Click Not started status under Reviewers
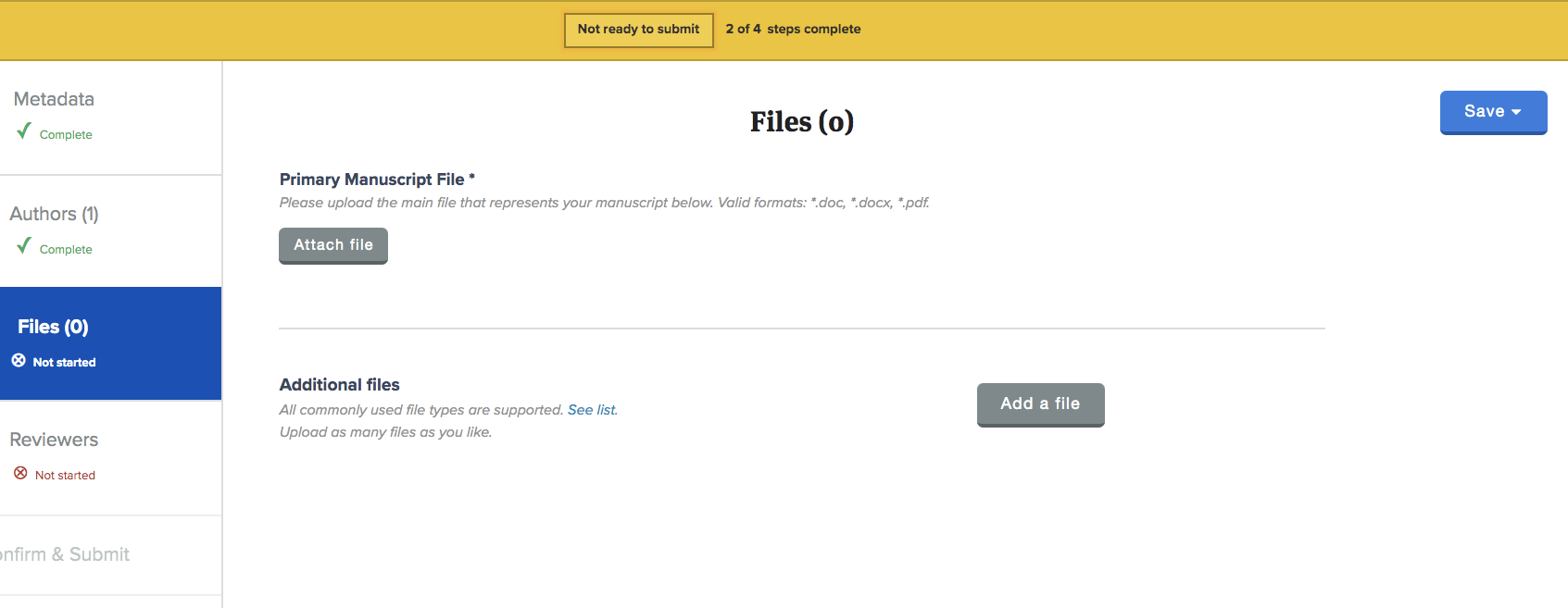 65,476
